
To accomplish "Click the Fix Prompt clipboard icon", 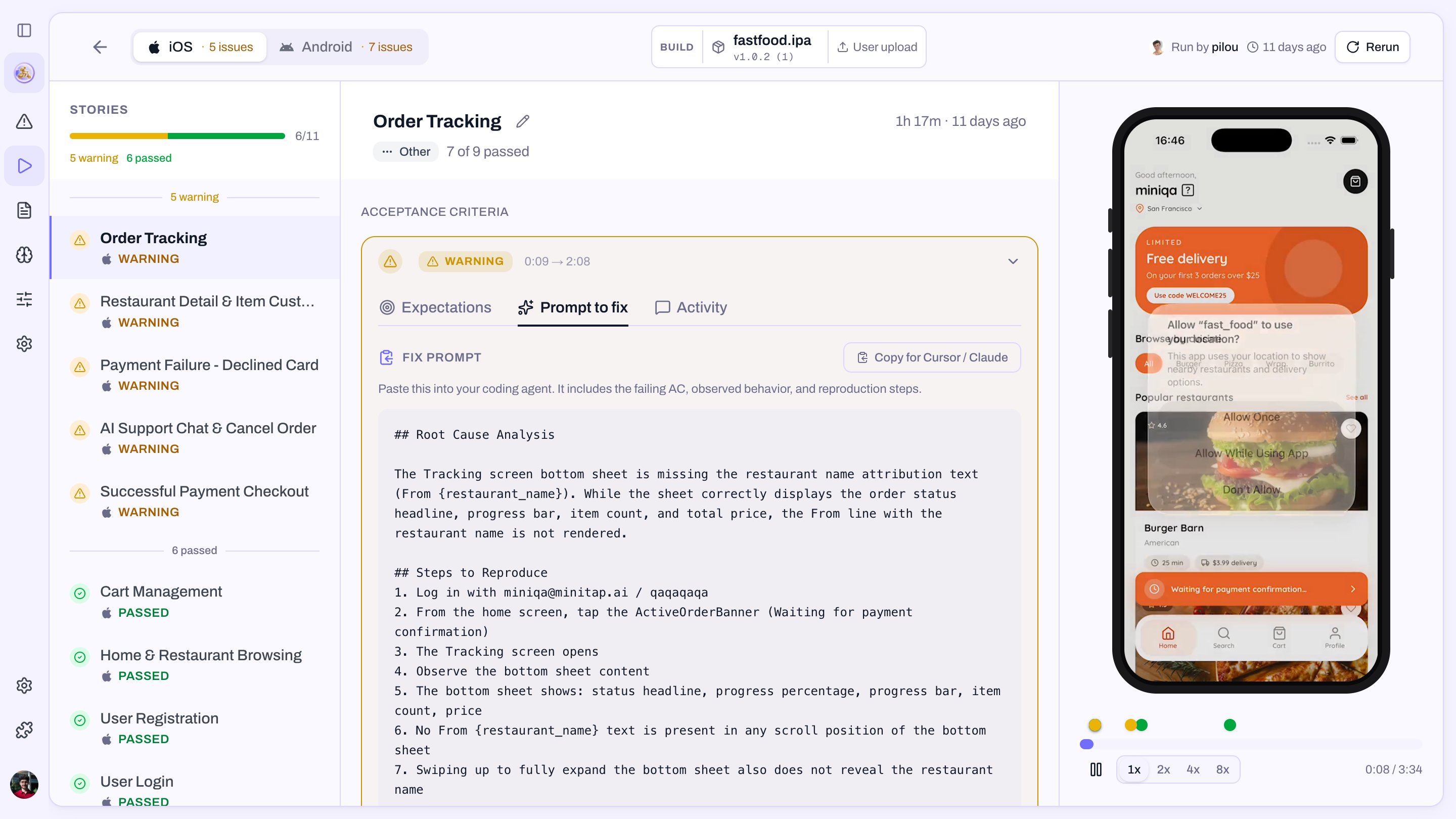I will pyautogui.click(x=387, y=357).
